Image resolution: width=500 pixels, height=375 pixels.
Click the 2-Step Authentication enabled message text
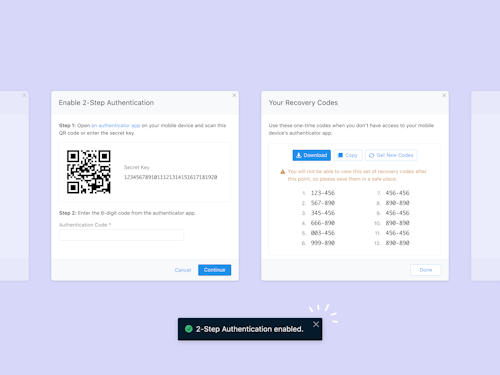click(250, 329)
